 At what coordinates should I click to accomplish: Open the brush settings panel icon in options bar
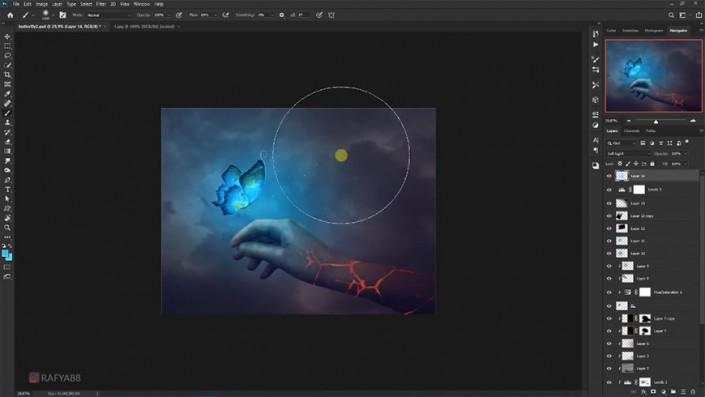[62, 15]
